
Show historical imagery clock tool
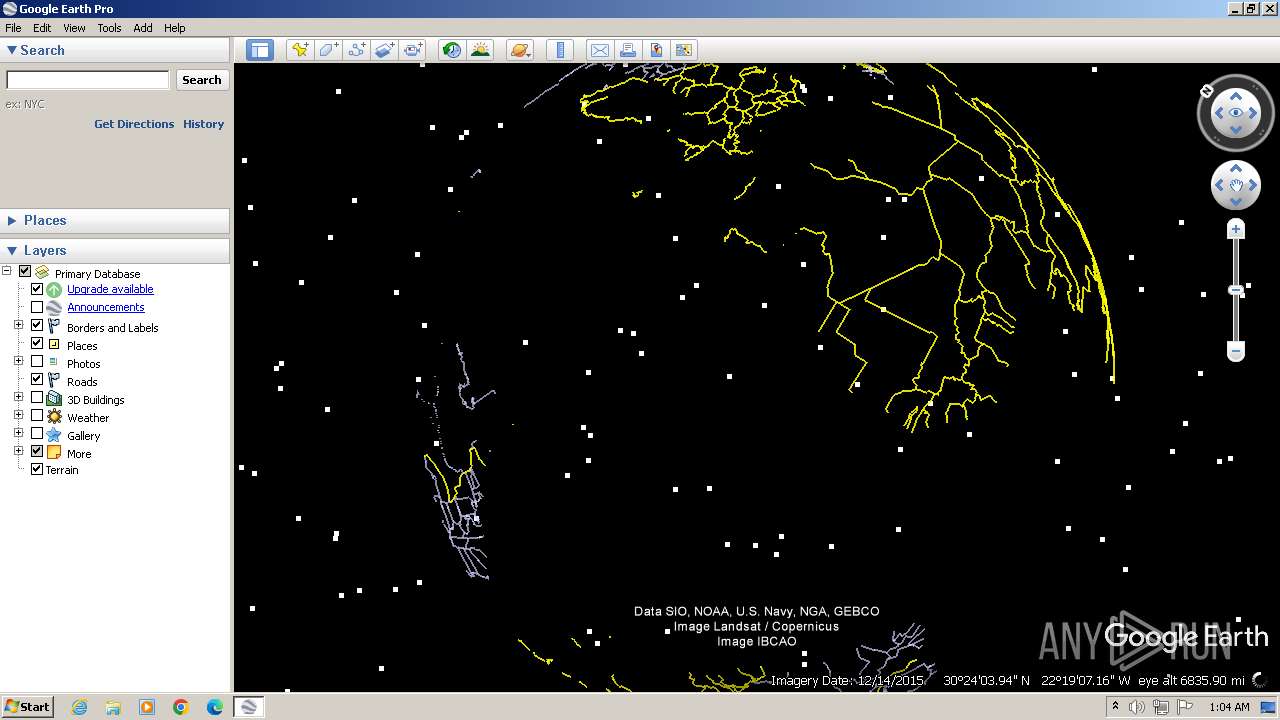coord(452,50)
